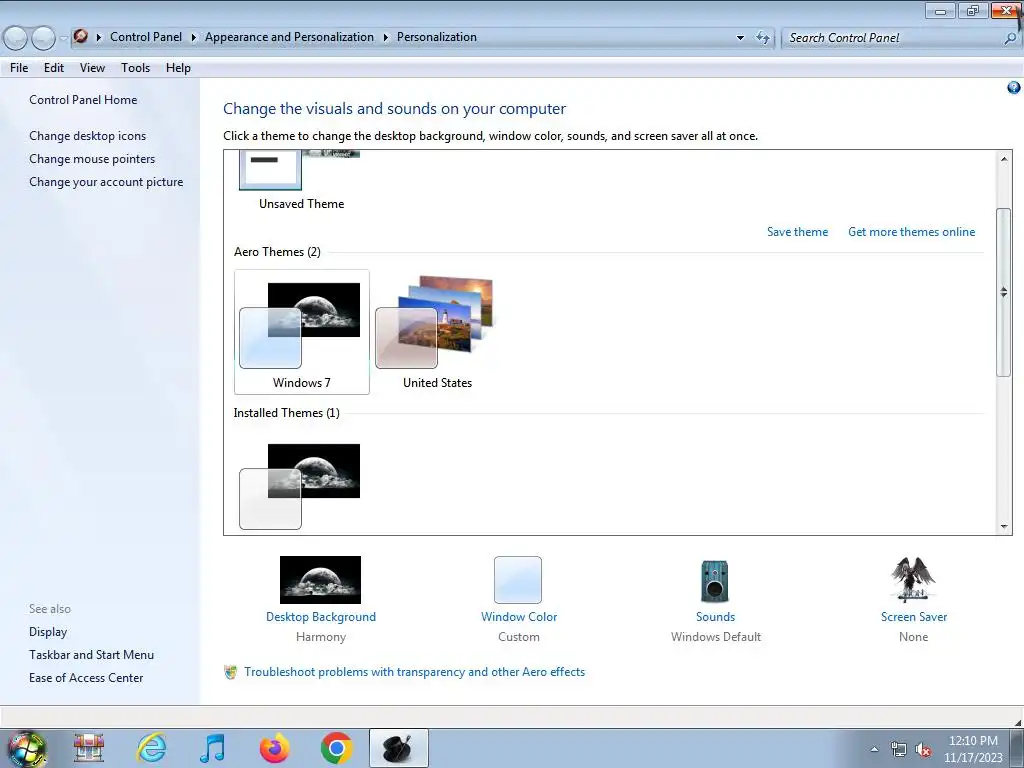1024x768 pixels.
Task: Open the recent pages dropdown beside the Forward button
Action: coord(63,38)
